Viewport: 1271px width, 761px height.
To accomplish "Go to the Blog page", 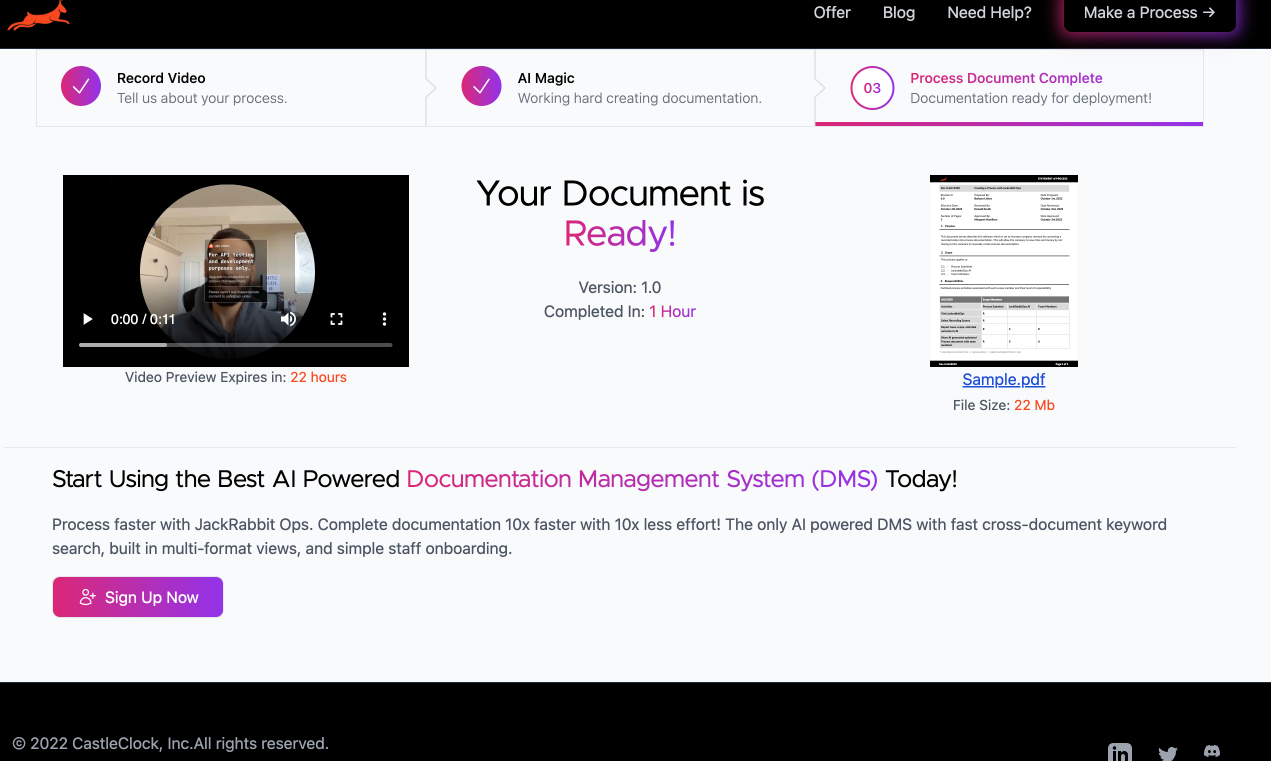I will (x=899, y=12).
